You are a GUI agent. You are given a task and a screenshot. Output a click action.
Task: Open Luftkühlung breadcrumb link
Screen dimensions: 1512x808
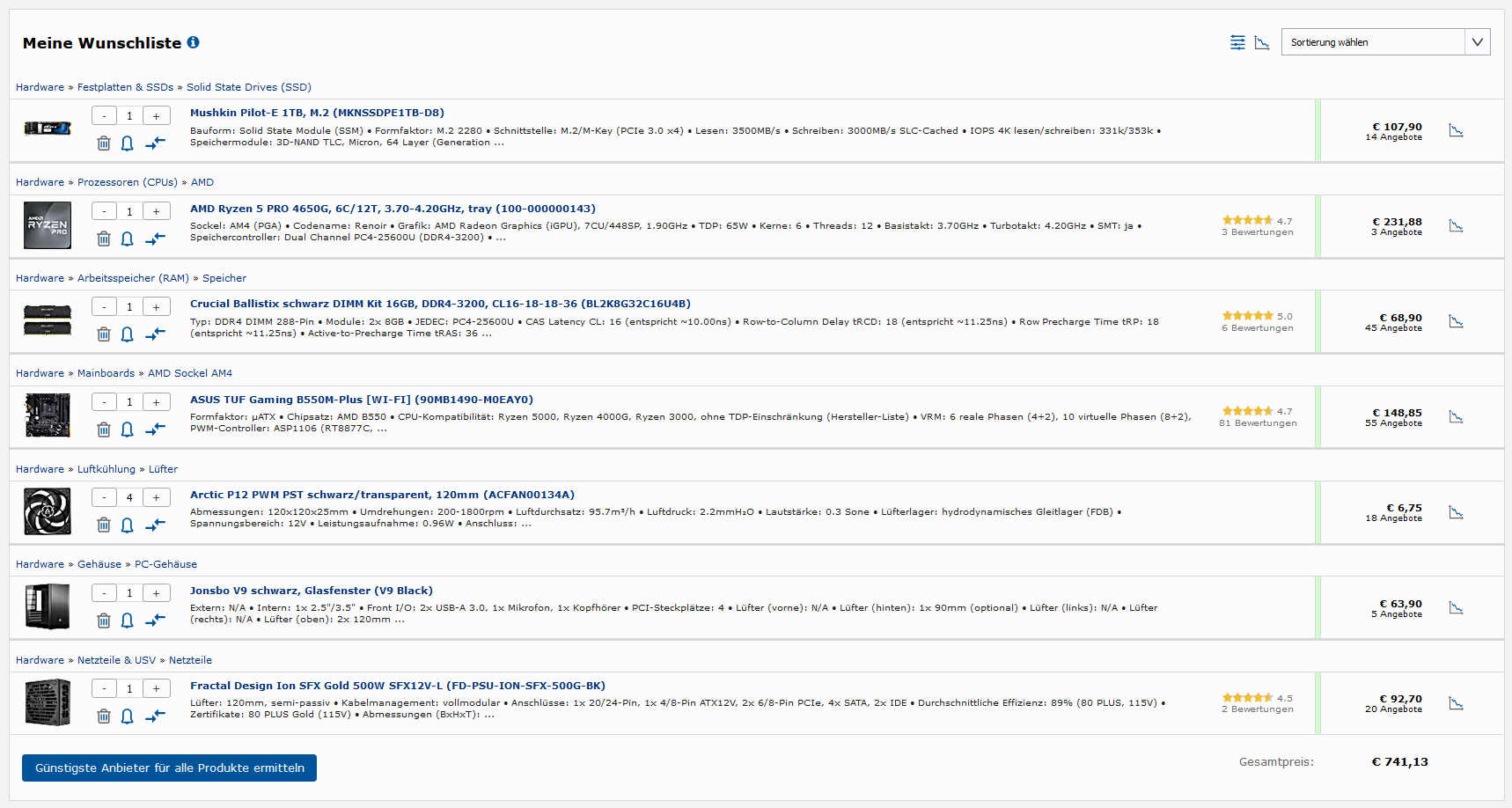[x=106, y=469]
